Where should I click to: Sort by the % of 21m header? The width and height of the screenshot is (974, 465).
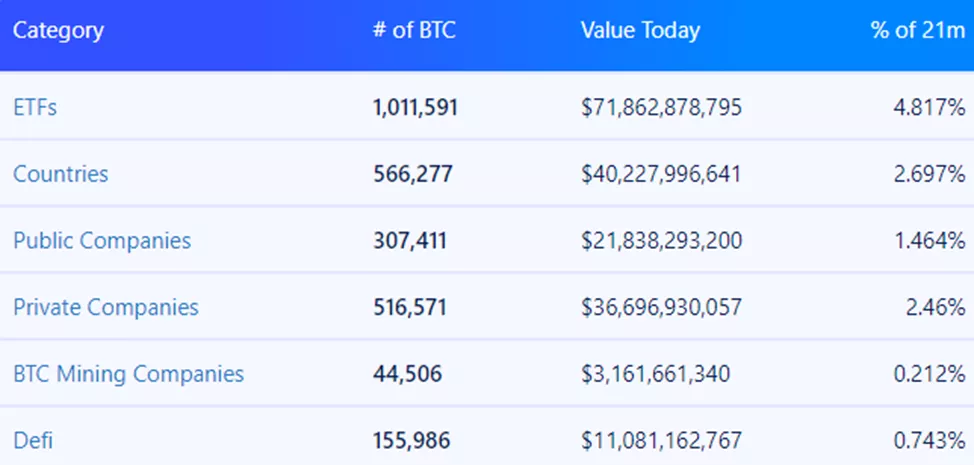pos(917,30)
